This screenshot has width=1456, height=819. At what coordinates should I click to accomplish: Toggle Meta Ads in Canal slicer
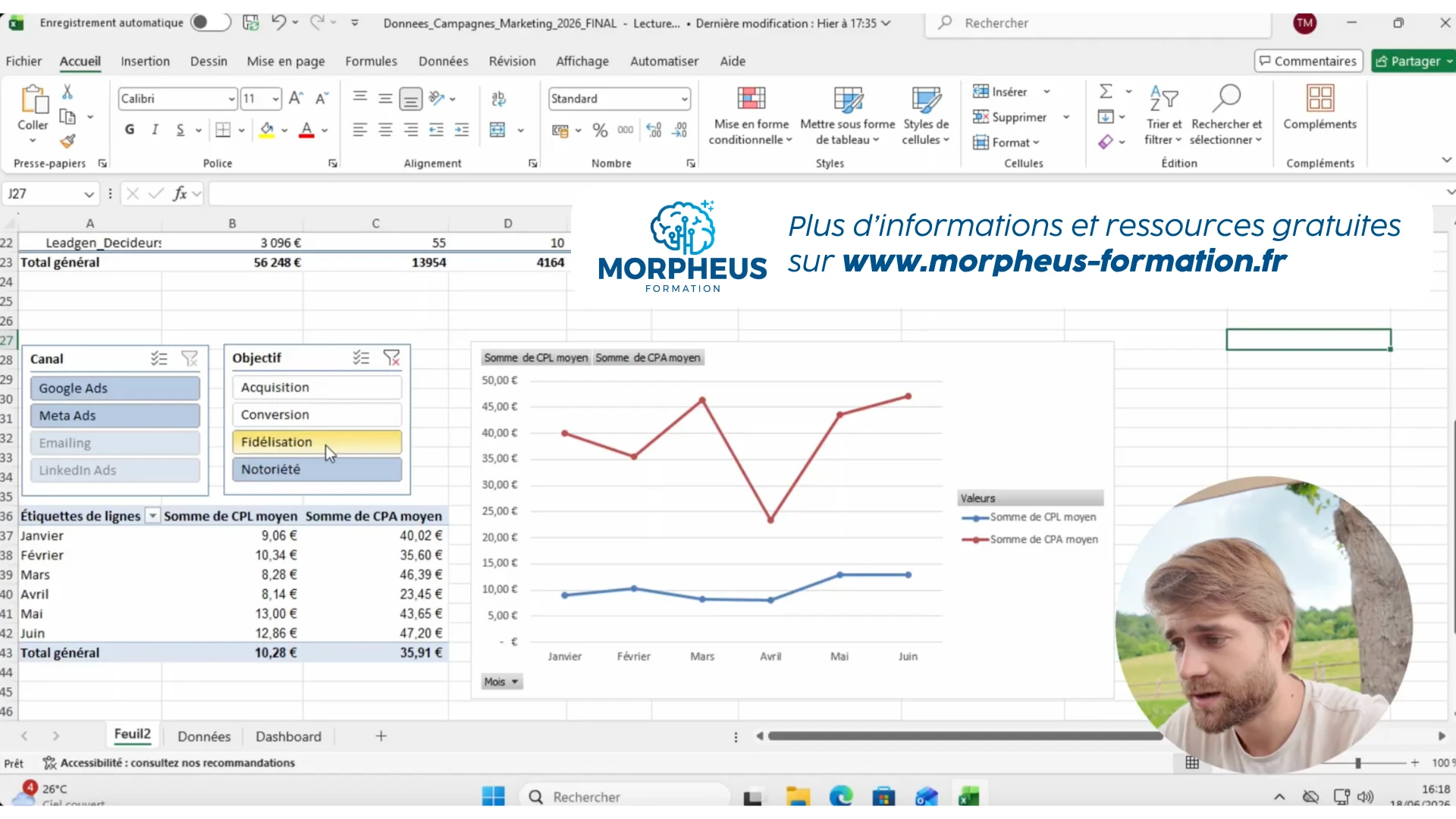click(115, 416)
